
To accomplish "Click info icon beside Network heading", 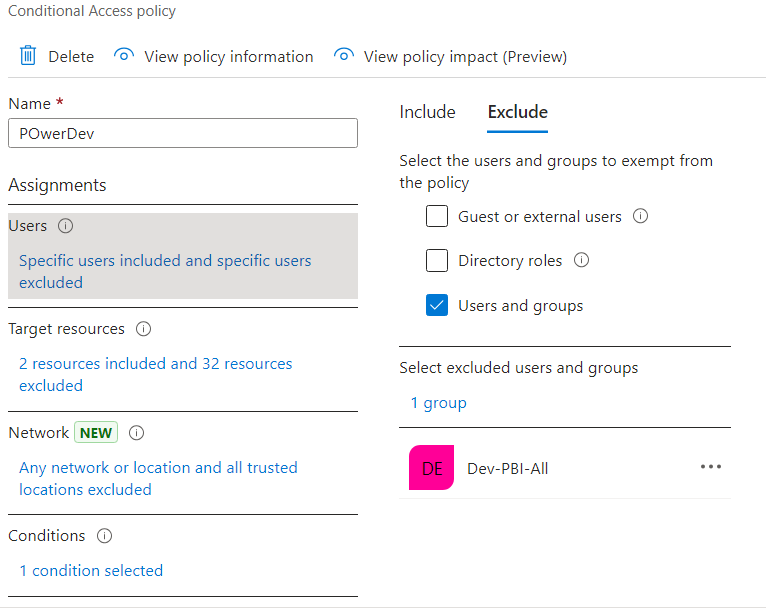I will pyautogui.click(x=137, y=433).
